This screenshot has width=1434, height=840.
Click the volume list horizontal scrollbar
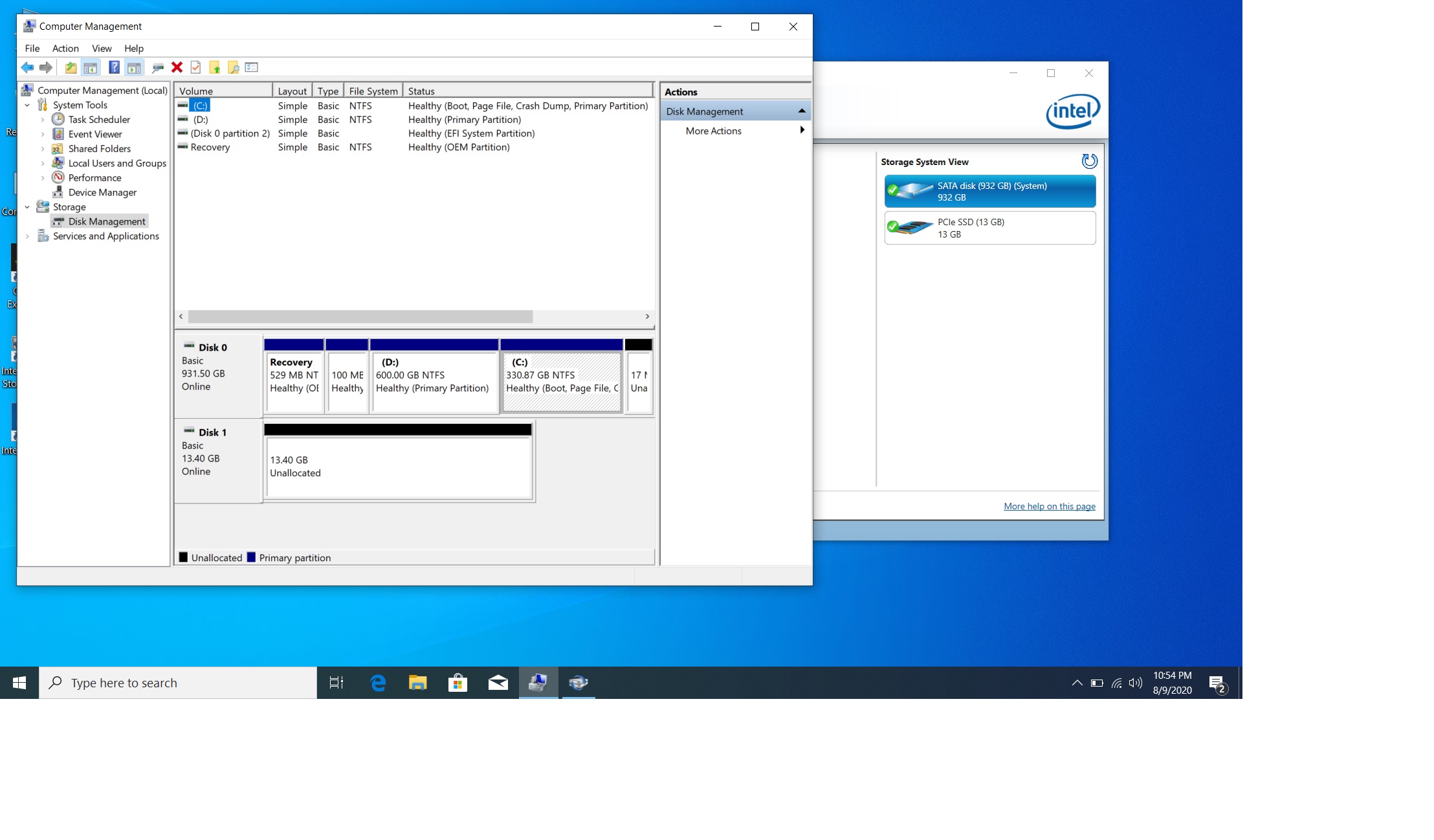360,316
